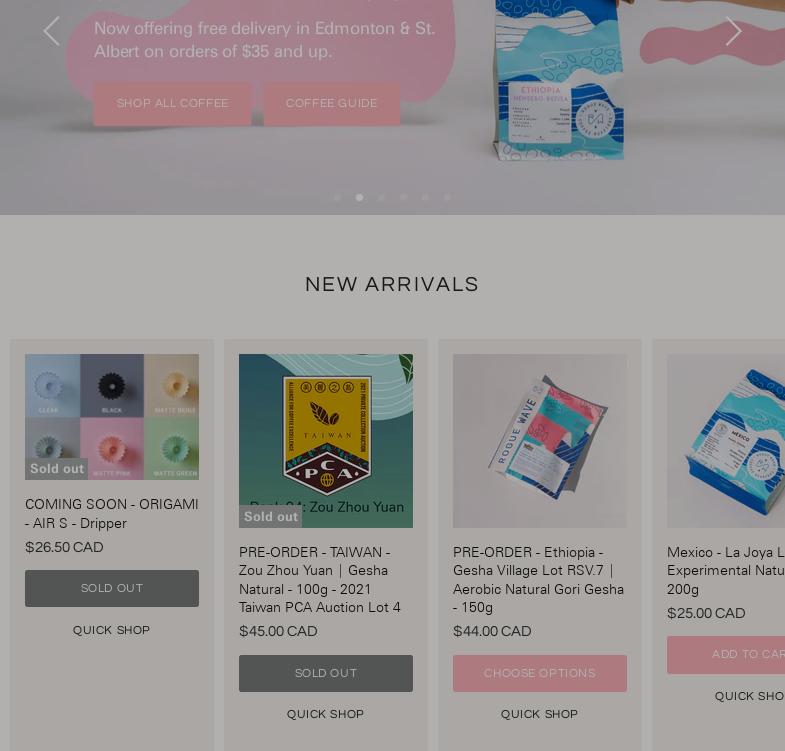Click Origami Air S Dripper title
785x751 pixels.
[x=112, y=514]
